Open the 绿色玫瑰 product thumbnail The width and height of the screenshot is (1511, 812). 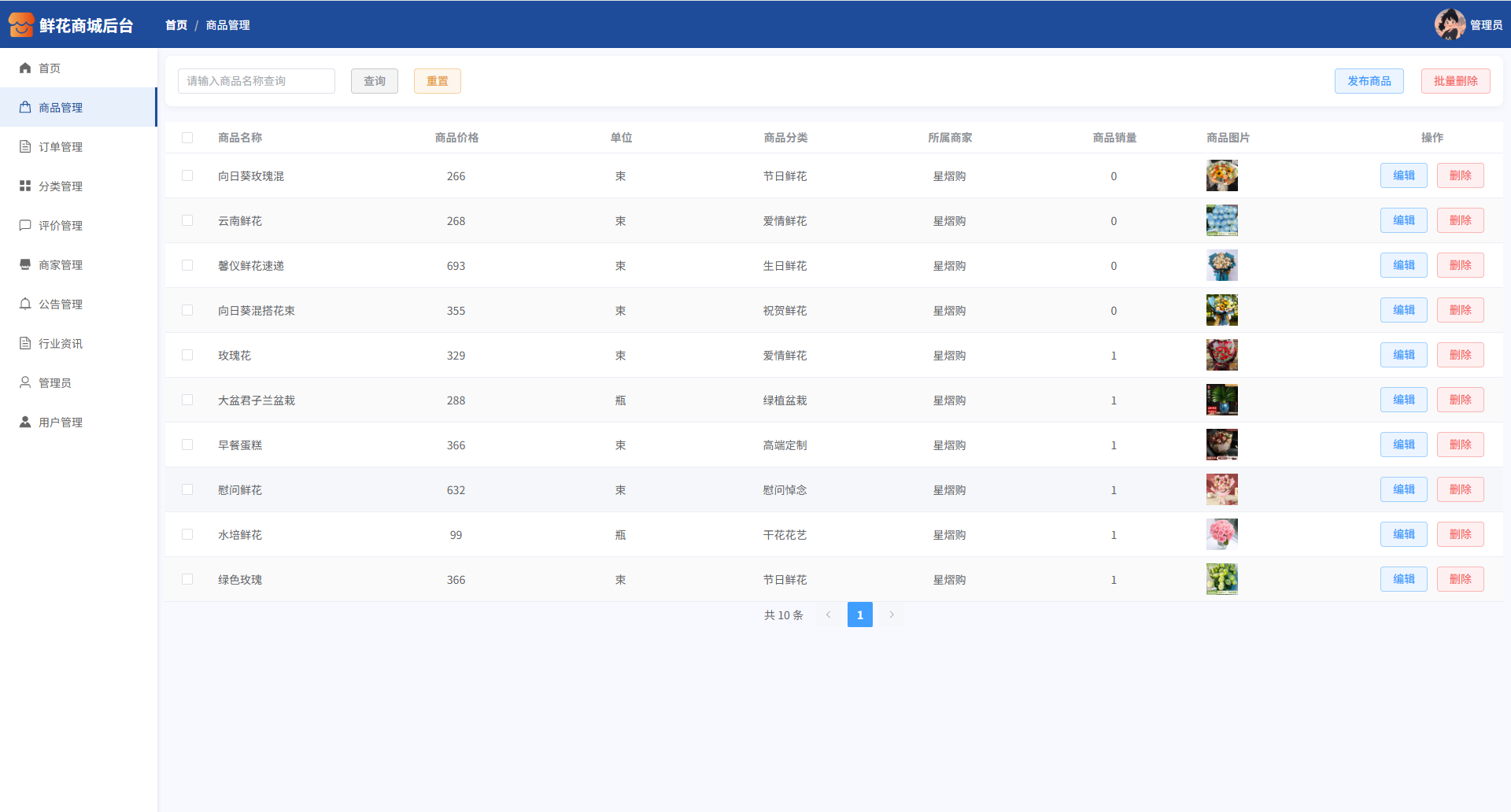pyautogui.click(x=1221, y=579)
